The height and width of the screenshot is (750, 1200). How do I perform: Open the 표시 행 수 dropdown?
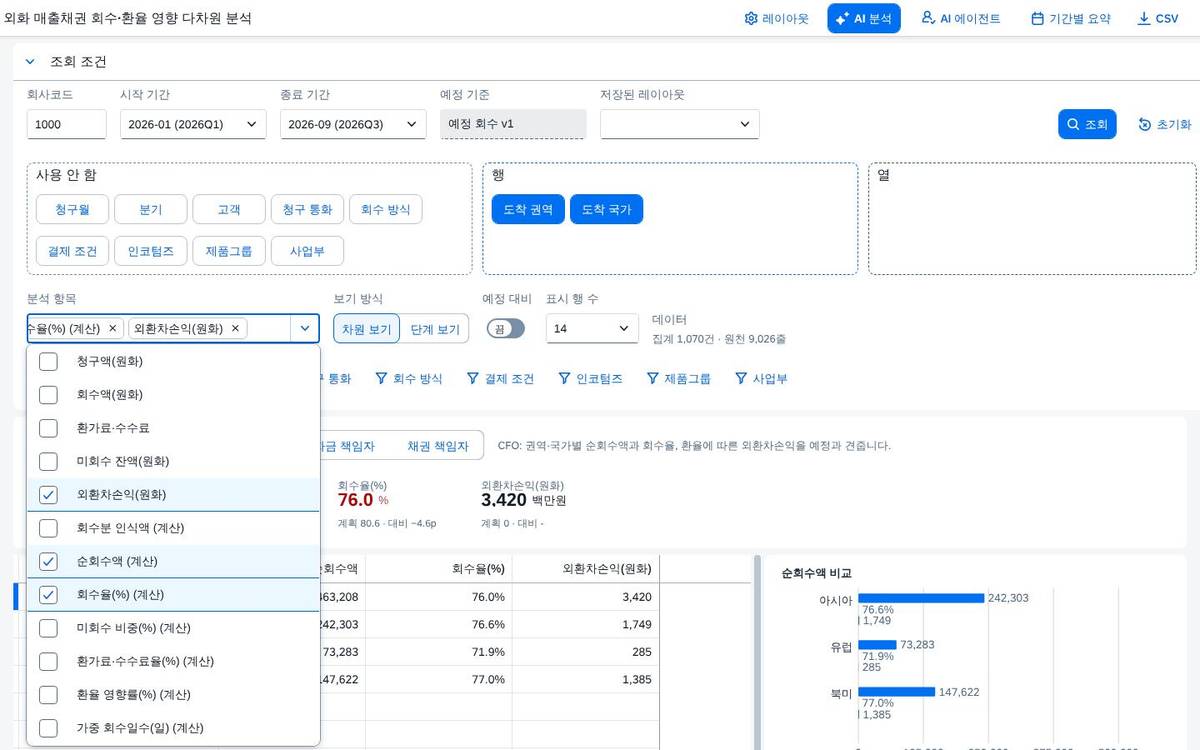coord(592,328)
